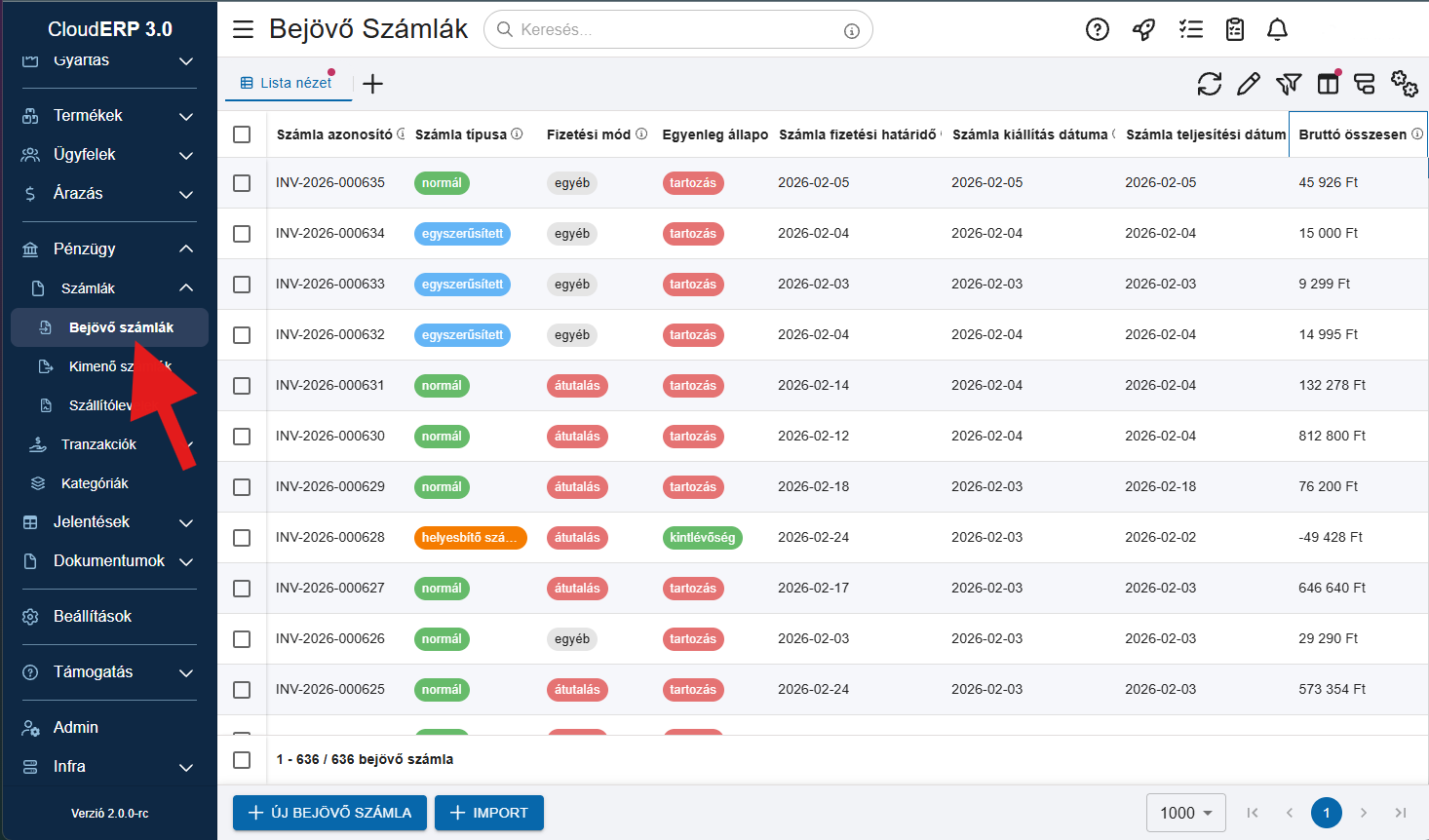Open the gears settings icon in toolbar

1404,84
